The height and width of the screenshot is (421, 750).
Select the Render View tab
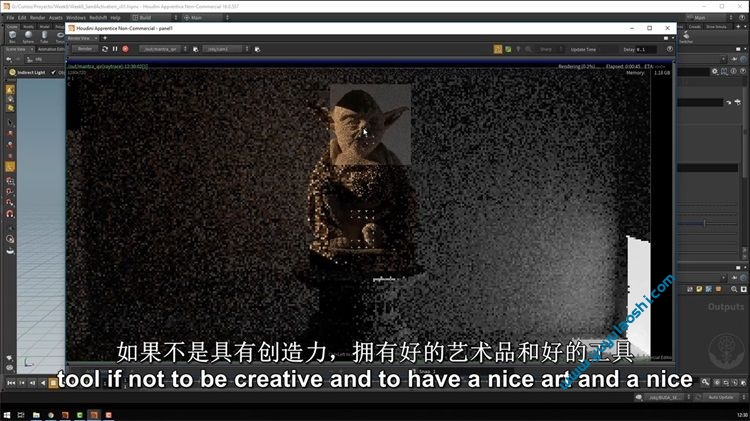[79, 38]
